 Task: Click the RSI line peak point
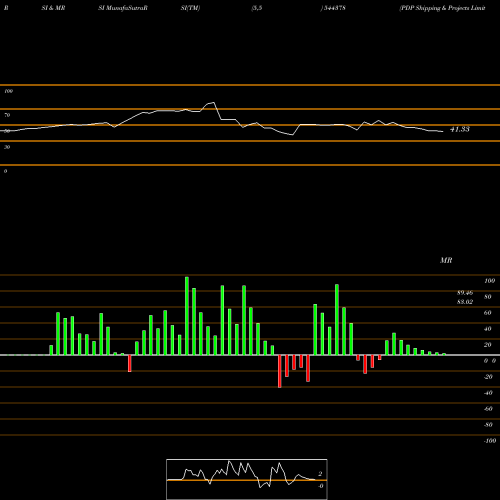click(213, 103)
